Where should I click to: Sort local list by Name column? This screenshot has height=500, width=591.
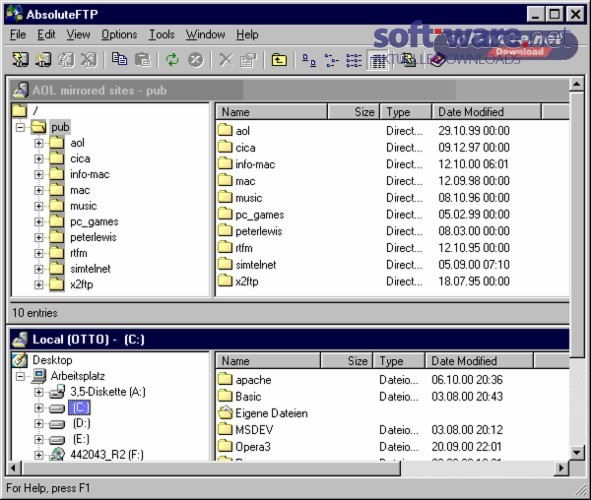pos(268,361)
